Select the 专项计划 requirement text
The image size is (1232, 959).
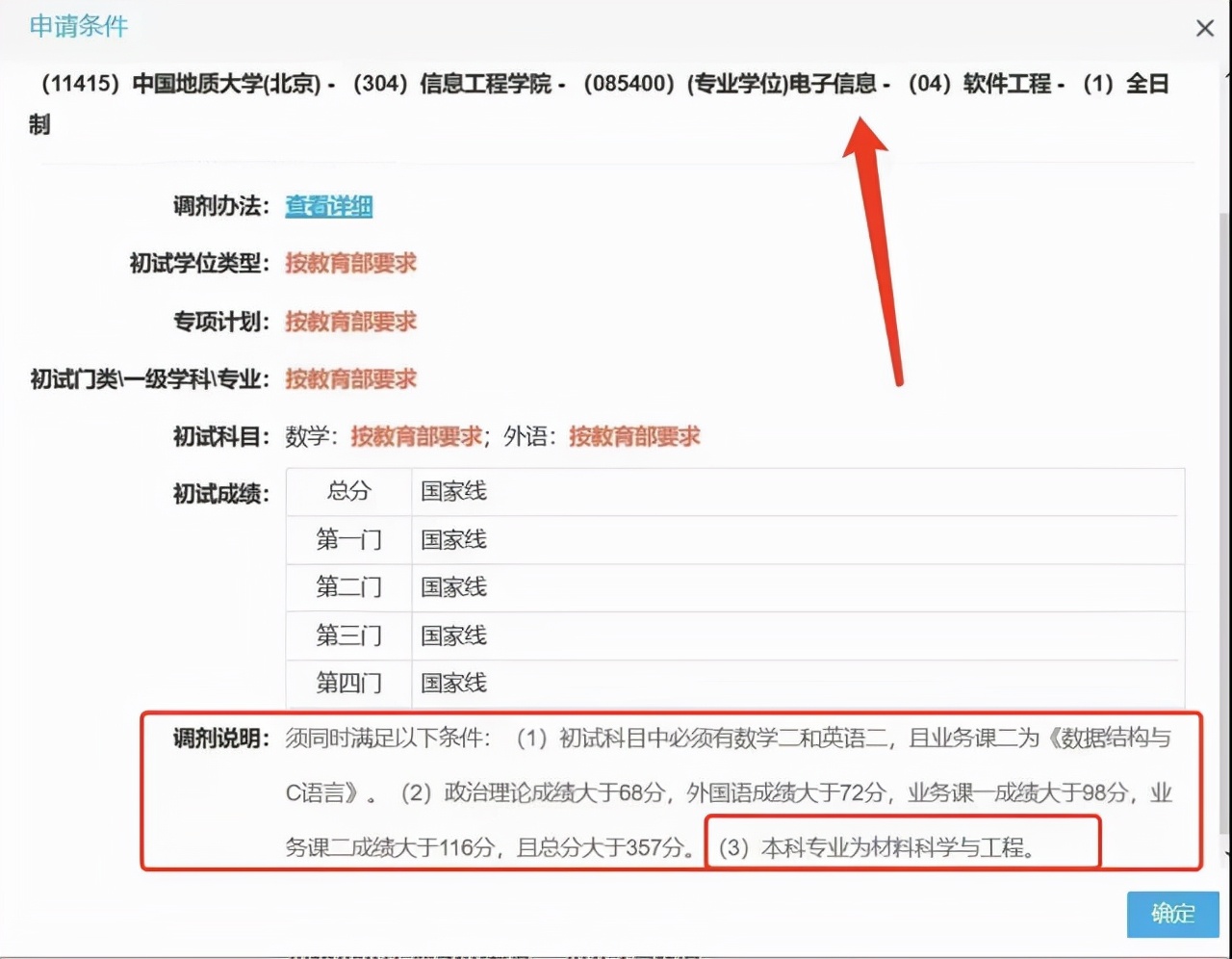coord(350,321)
